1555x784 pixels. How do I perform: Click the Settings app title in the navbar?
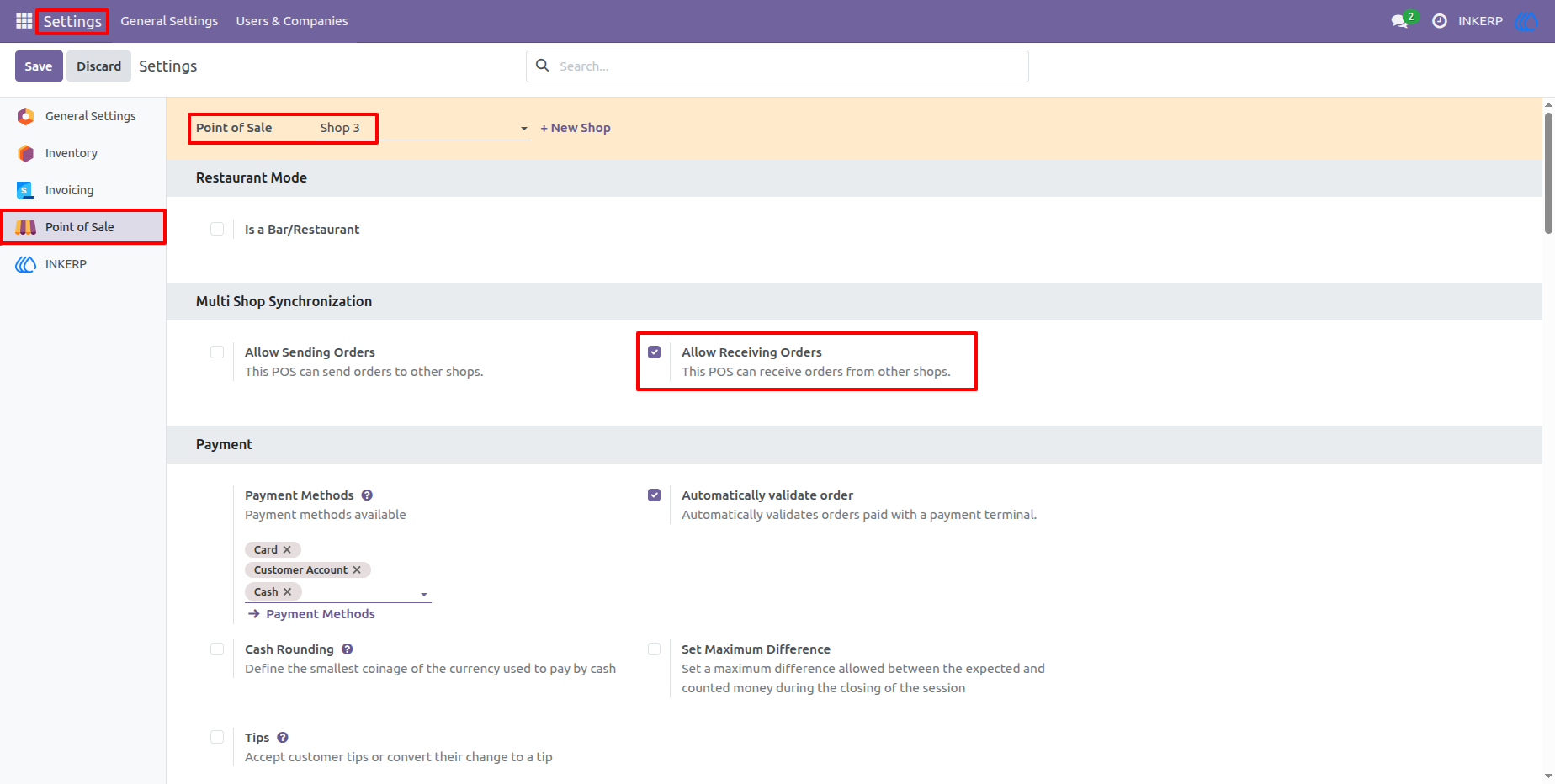point(72,21)
